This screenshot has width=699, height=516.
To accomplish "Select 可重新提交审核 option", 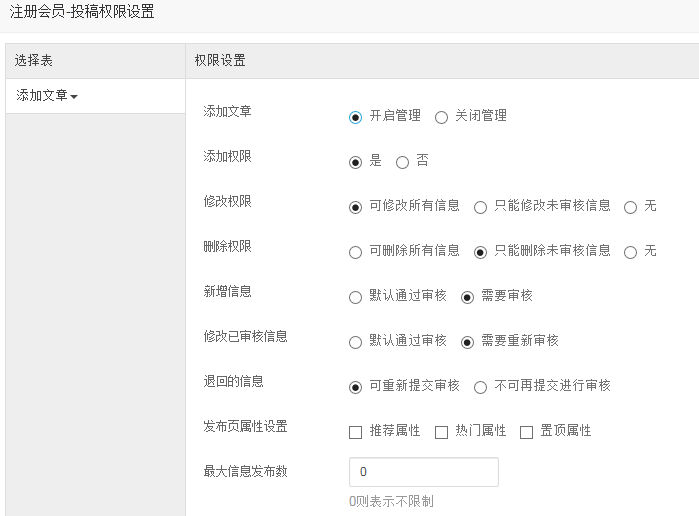I will point(355,387).
